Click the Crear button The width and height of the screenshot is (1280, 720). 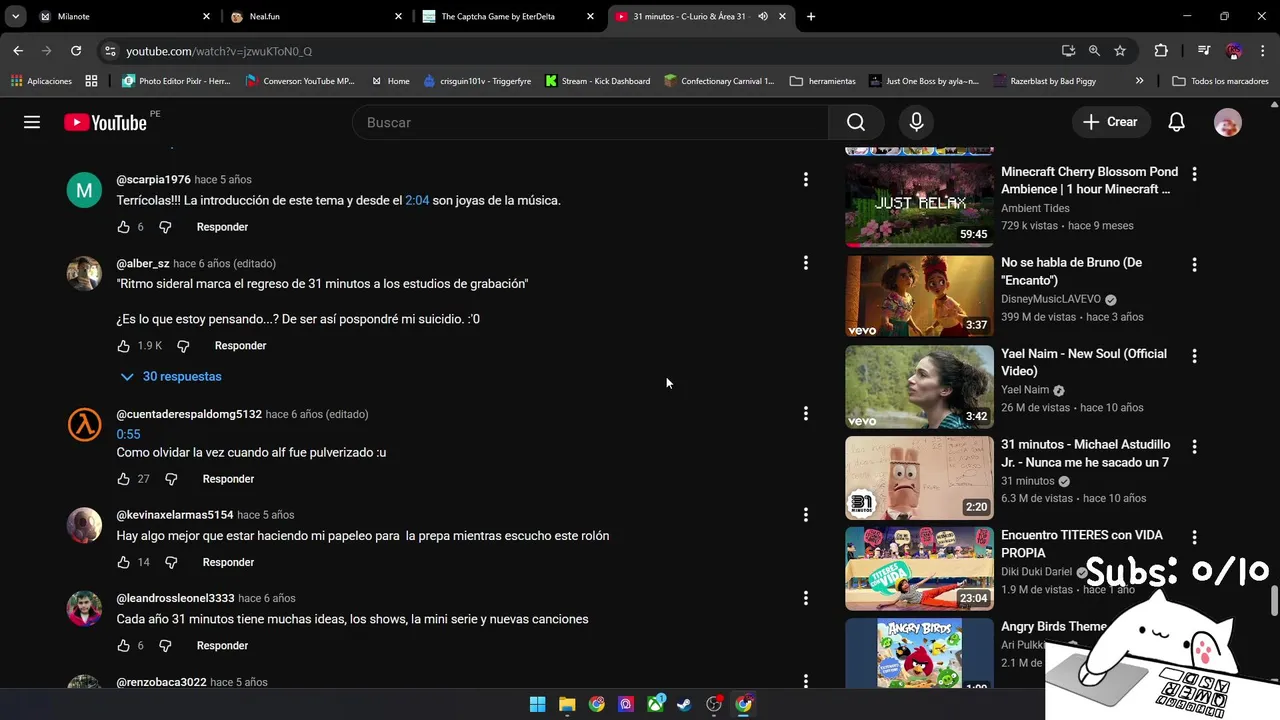(x=1110, y=122)
